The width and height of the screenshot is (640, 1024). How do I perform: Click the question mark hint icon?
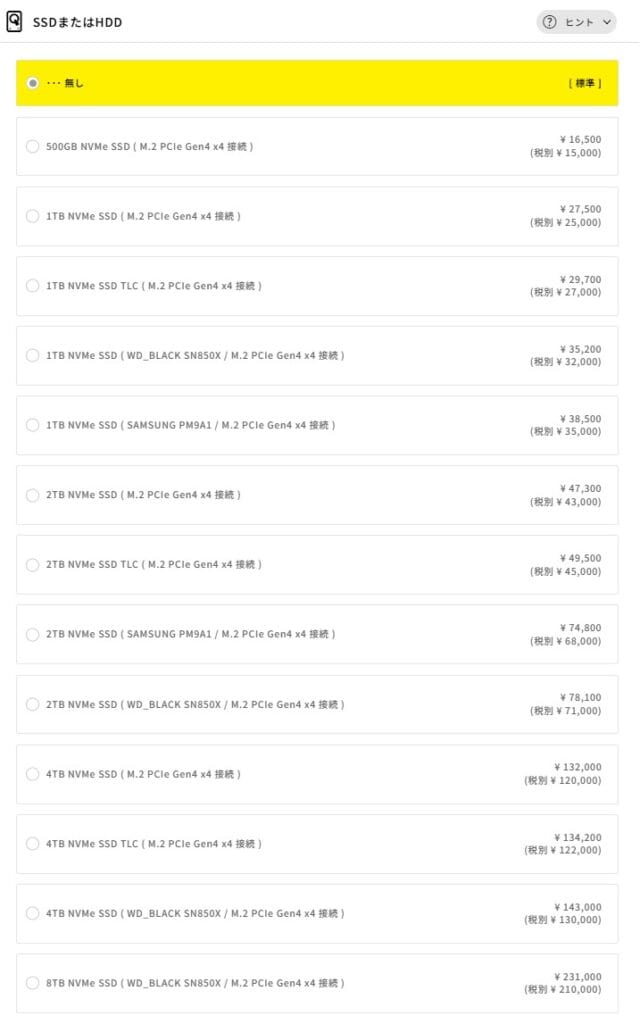pos(550,22)
